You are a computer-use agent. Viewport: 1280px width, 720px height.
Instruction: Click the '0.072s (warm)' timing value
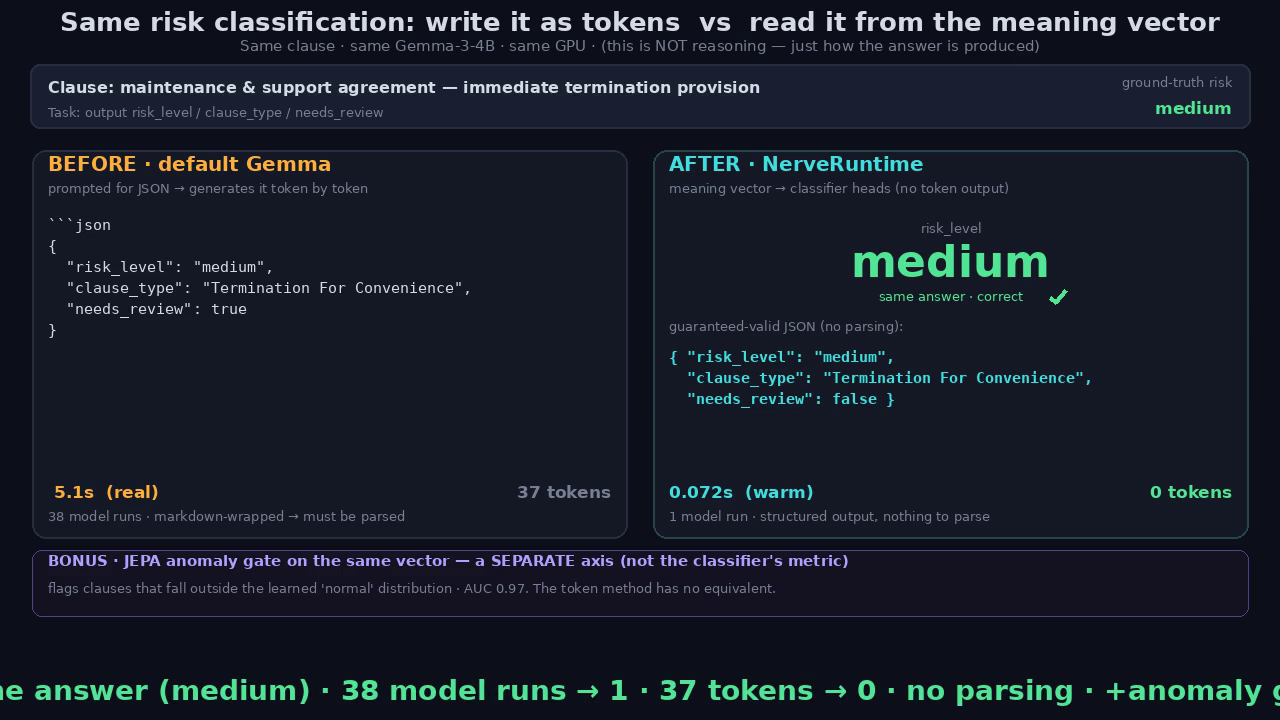click(741, 492)
